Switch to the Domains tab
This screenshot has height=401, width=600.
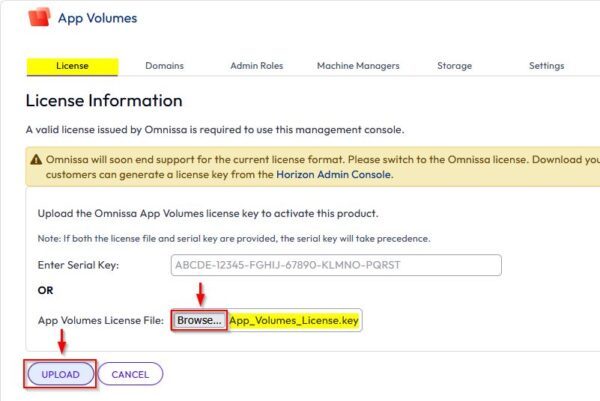click(165, 66)
